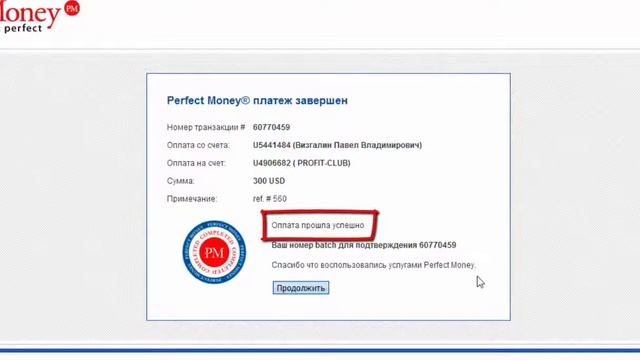Click the Примечание label
The image size is (640, 360).
(x=192, y=199)
